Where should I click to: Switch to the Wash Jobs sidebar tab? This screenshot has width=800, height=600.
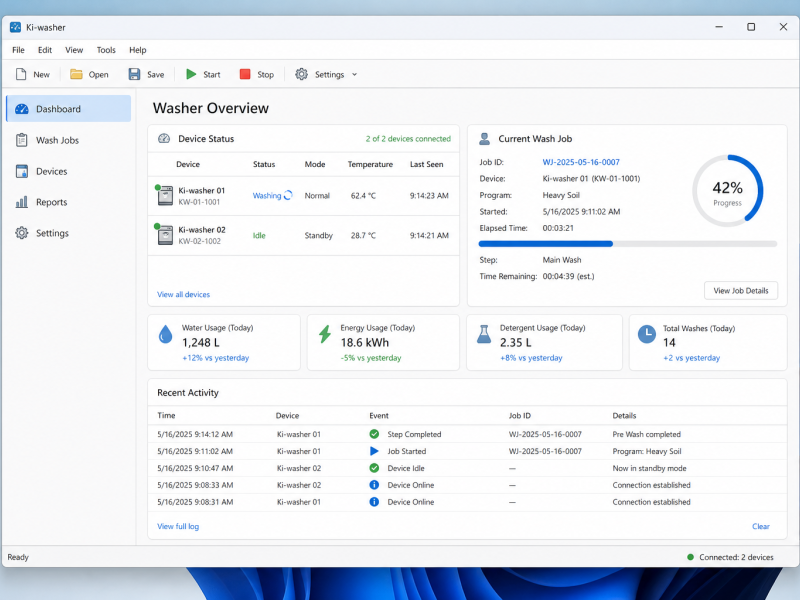[68, 140]
